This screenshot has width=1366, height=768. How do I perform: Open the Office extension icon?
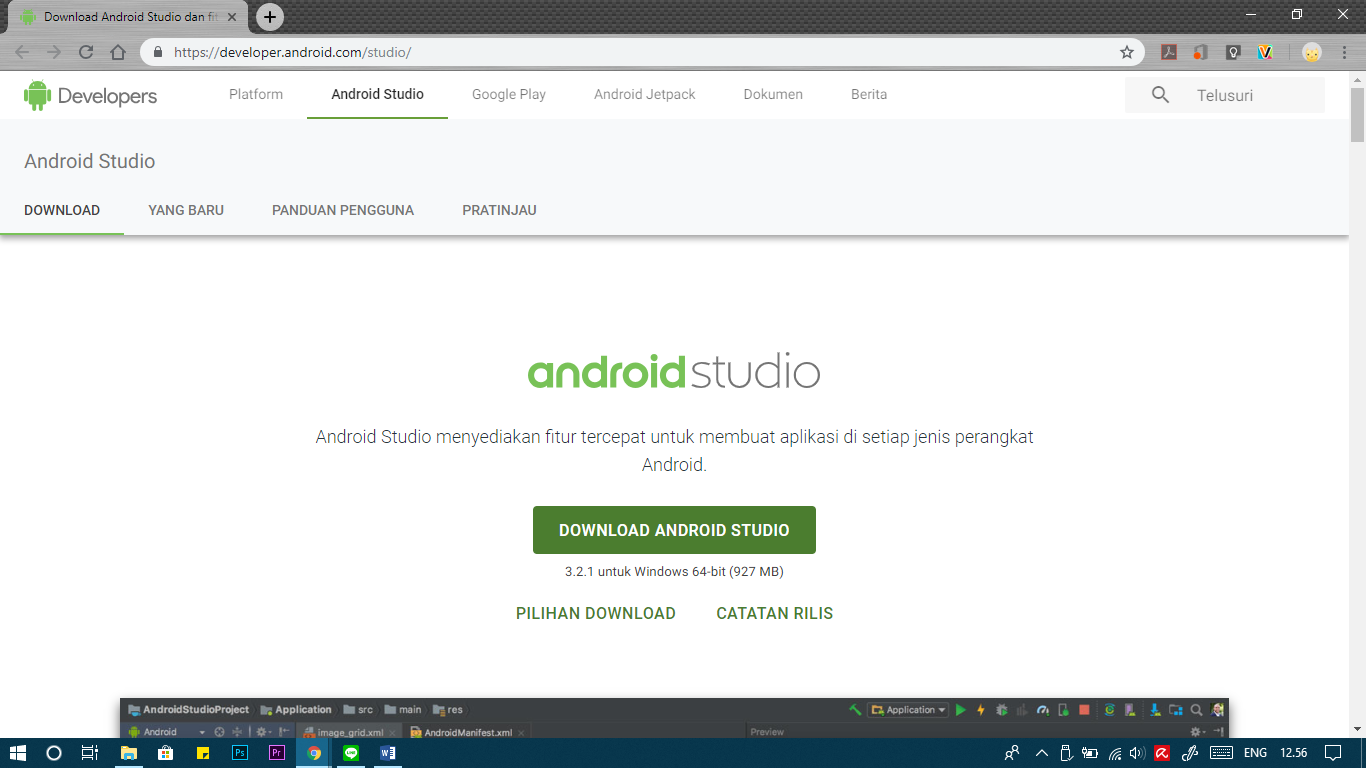pos(1201,52)
